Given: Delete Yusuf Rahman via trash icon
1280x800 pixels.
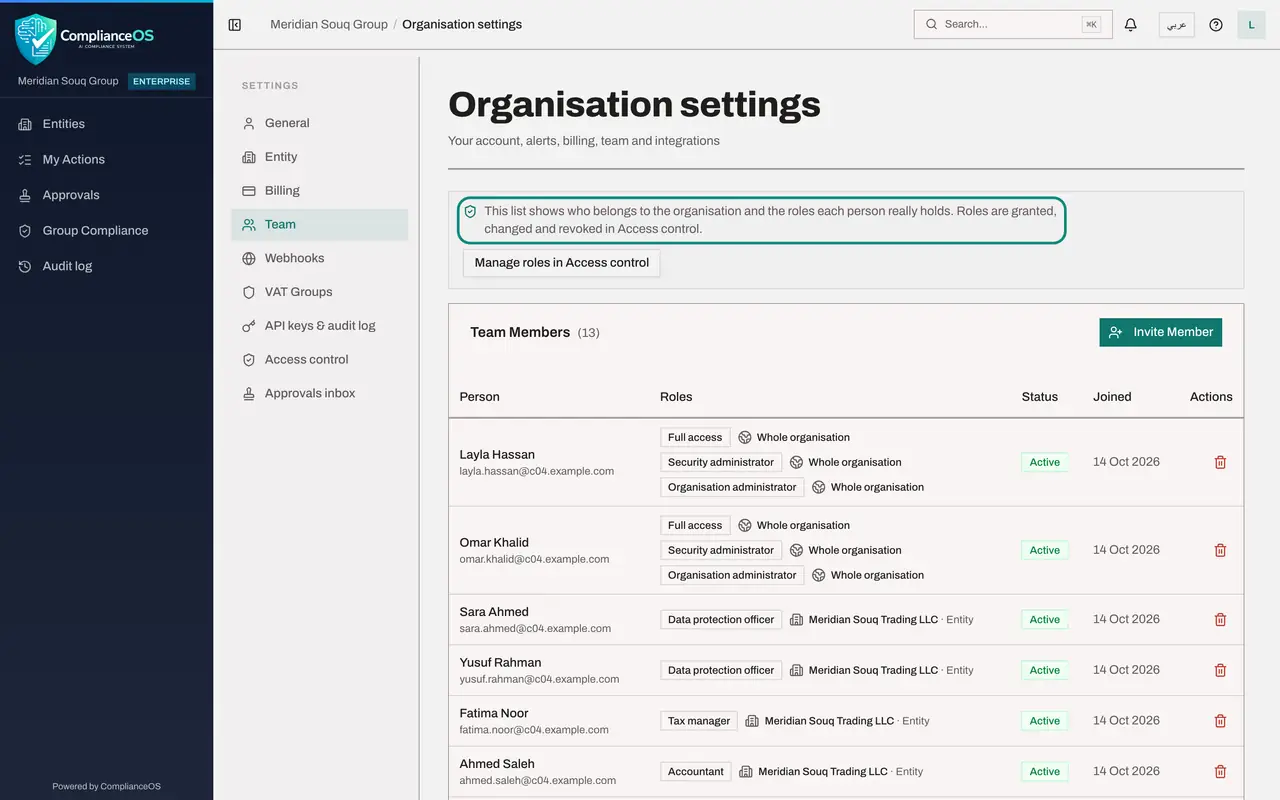Looking at the screenshot, I should [x=1220, y=670].
